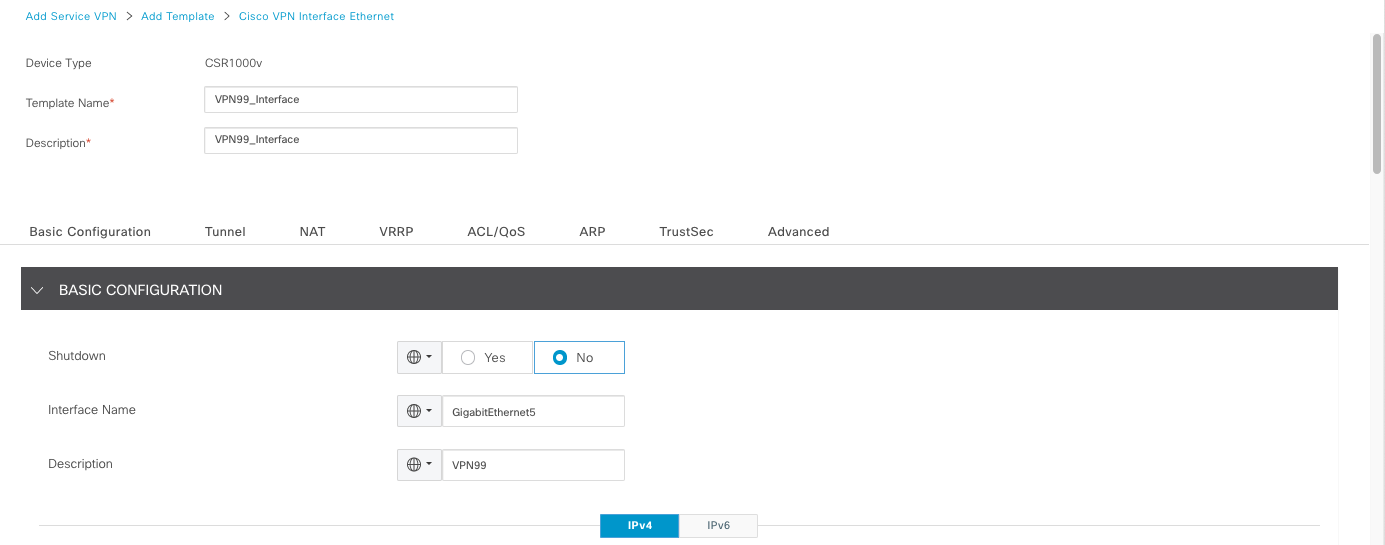The image size is (1385, 545).
Task: Click the Add Template breadcrumb link
Action: pyautogui.click(x=178, y=16)
